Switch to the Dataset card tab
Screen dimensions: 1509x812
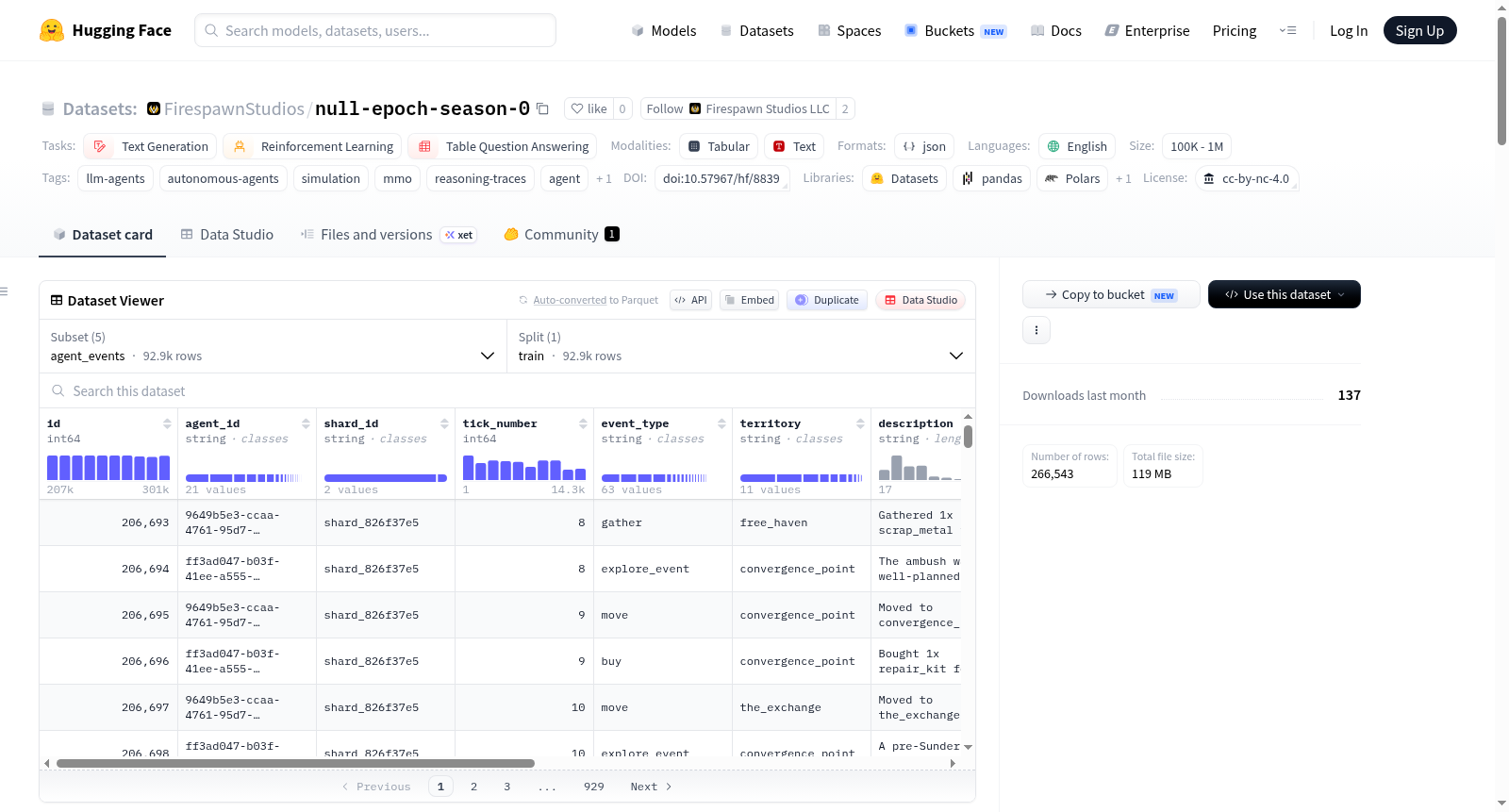point(103,235)
